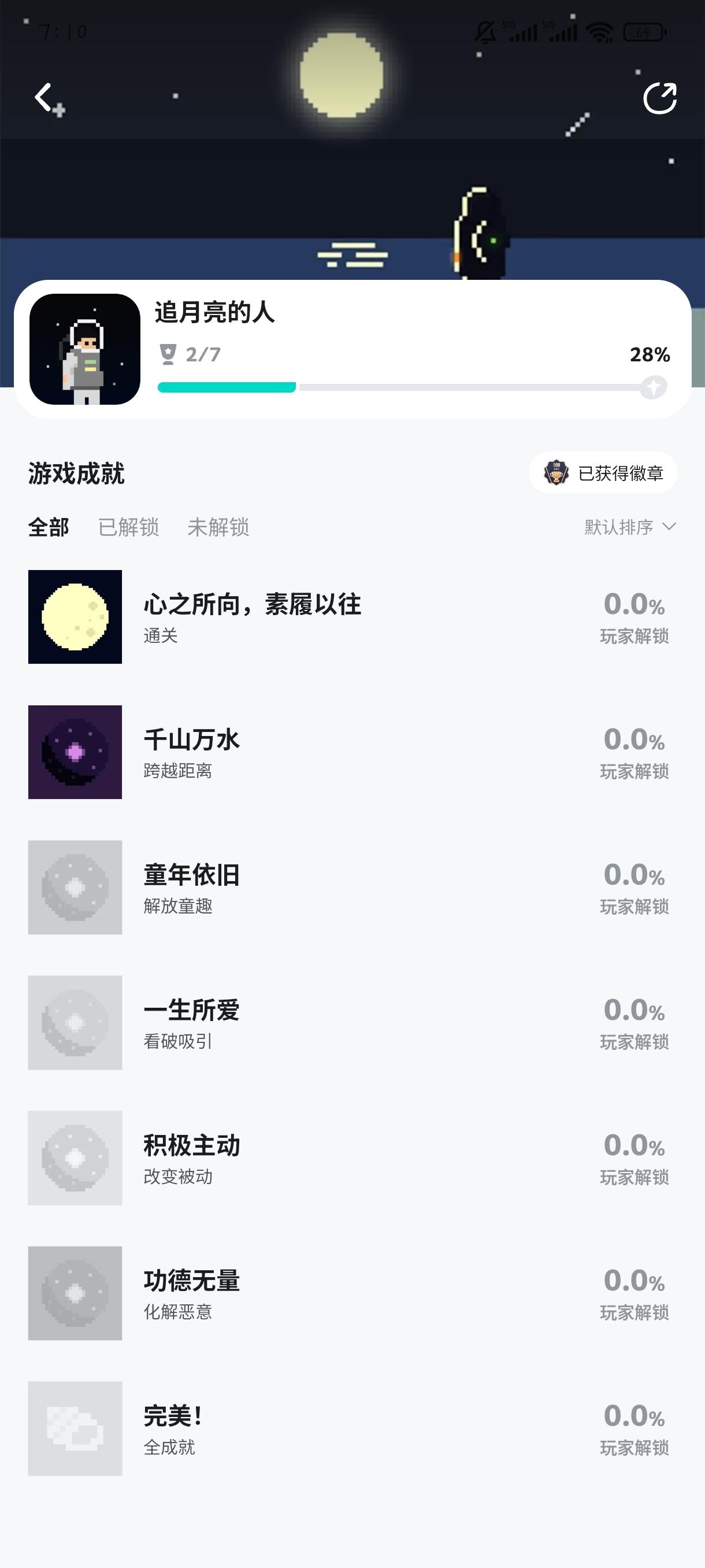The width and height of the screenshot is (705, 1568).
Task: Open the 追月亮的人 game icon
Action: [x=85, y=349]
